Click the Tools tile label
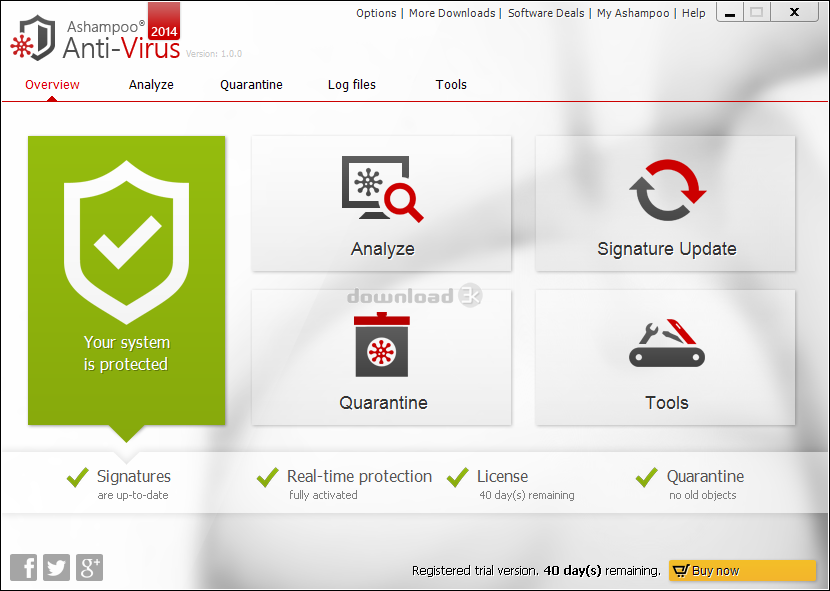 [666, 403]
